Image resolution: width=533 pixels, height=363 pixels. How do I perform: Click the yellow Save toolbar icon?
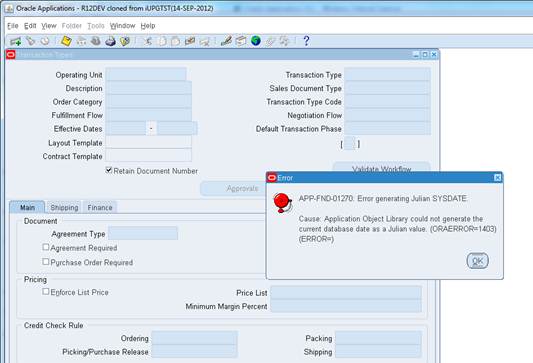tap(66, 41)
